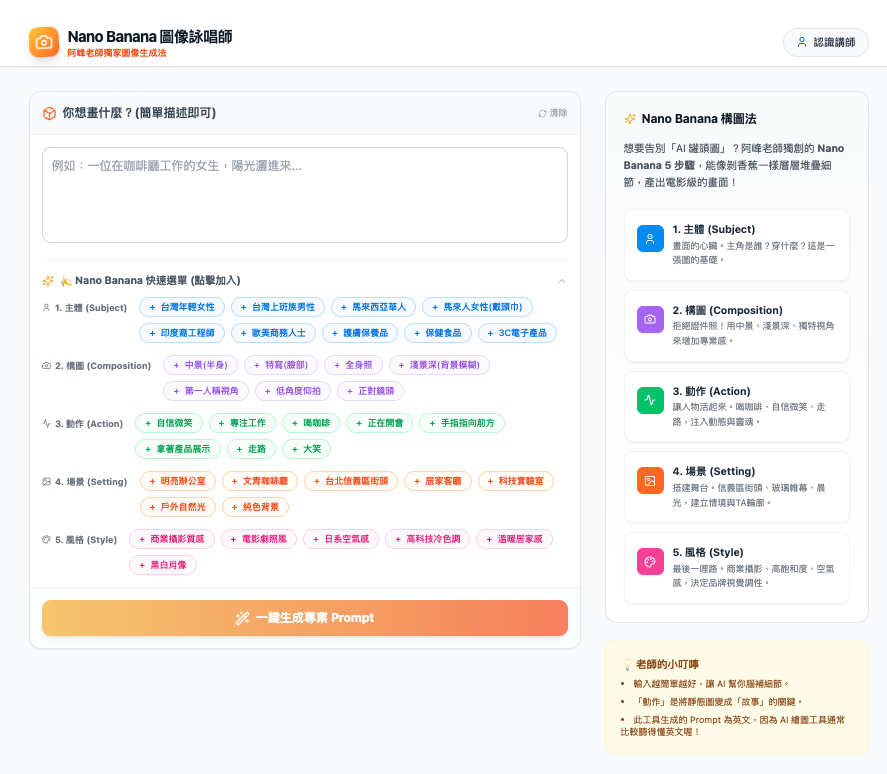Click the green Action pulse icon
887x774 pixels.
pos(650,400)
